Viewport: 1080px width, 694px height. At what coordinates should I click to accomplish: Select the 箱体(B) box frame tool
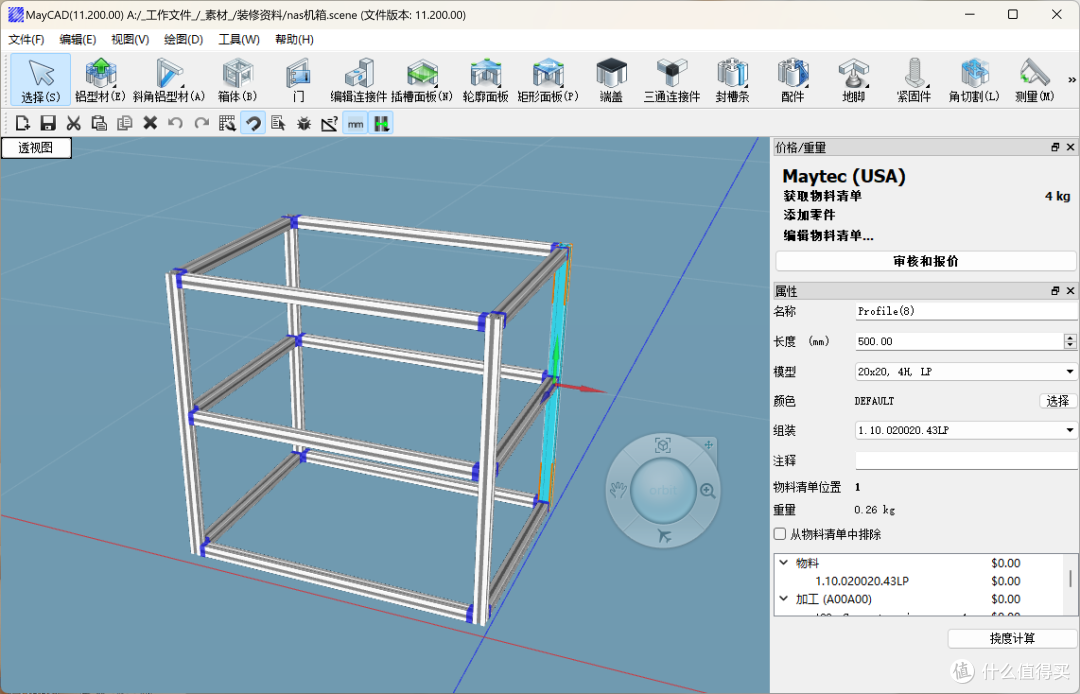tap(238, 80)
